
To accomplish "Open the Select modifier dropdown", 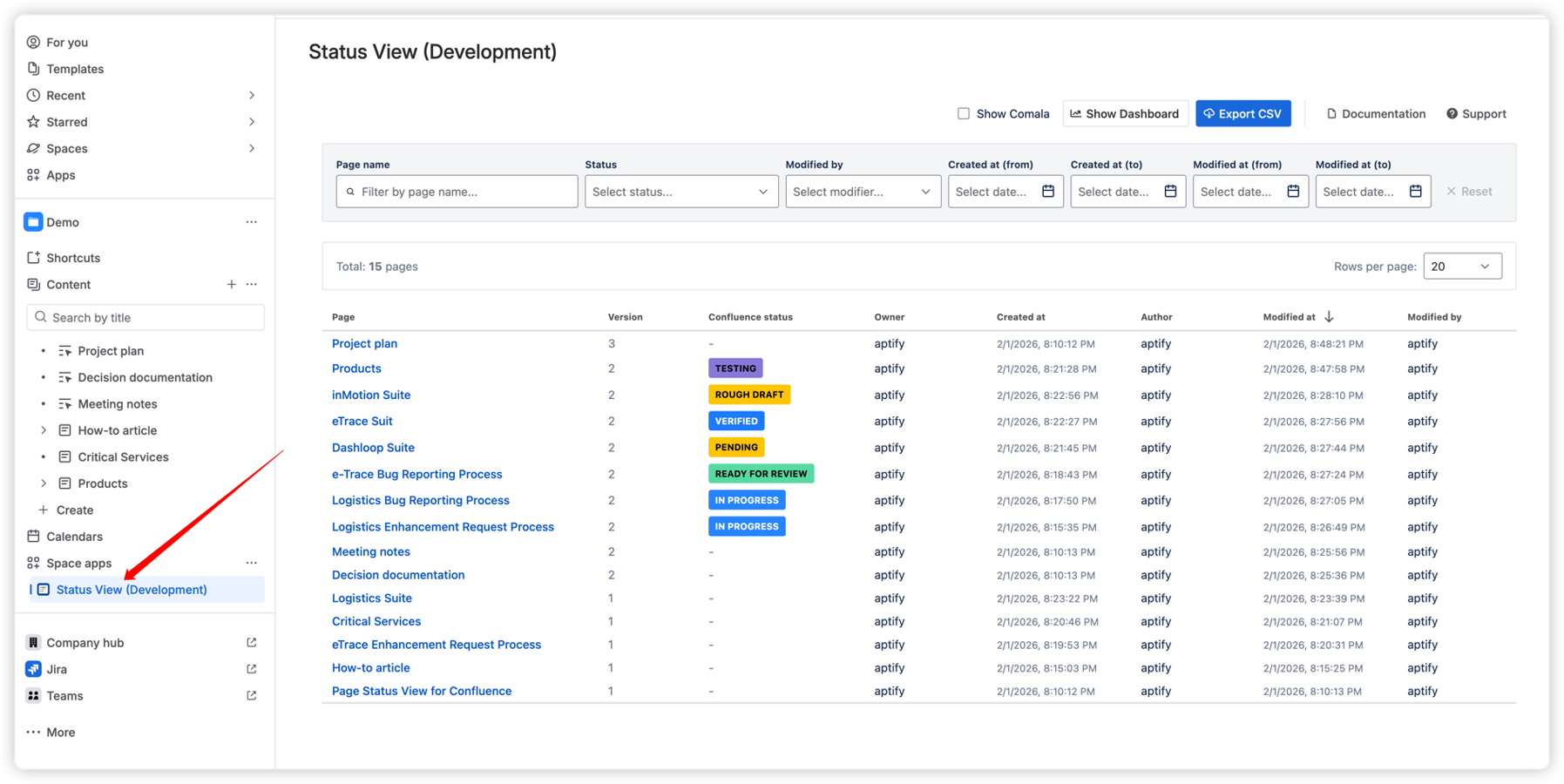I will coord(862,192).
